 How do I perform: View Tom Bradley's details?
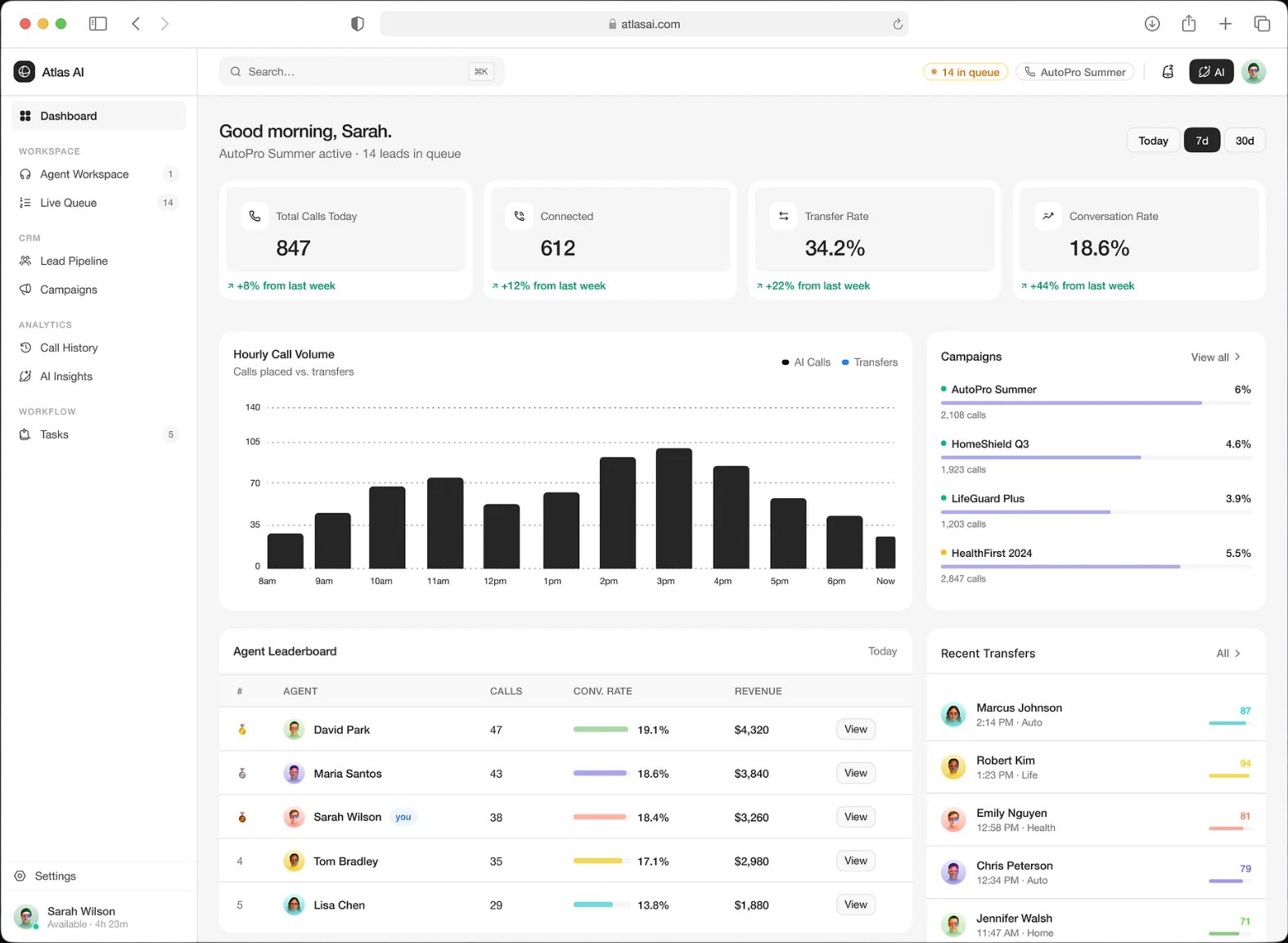point(856,861)
